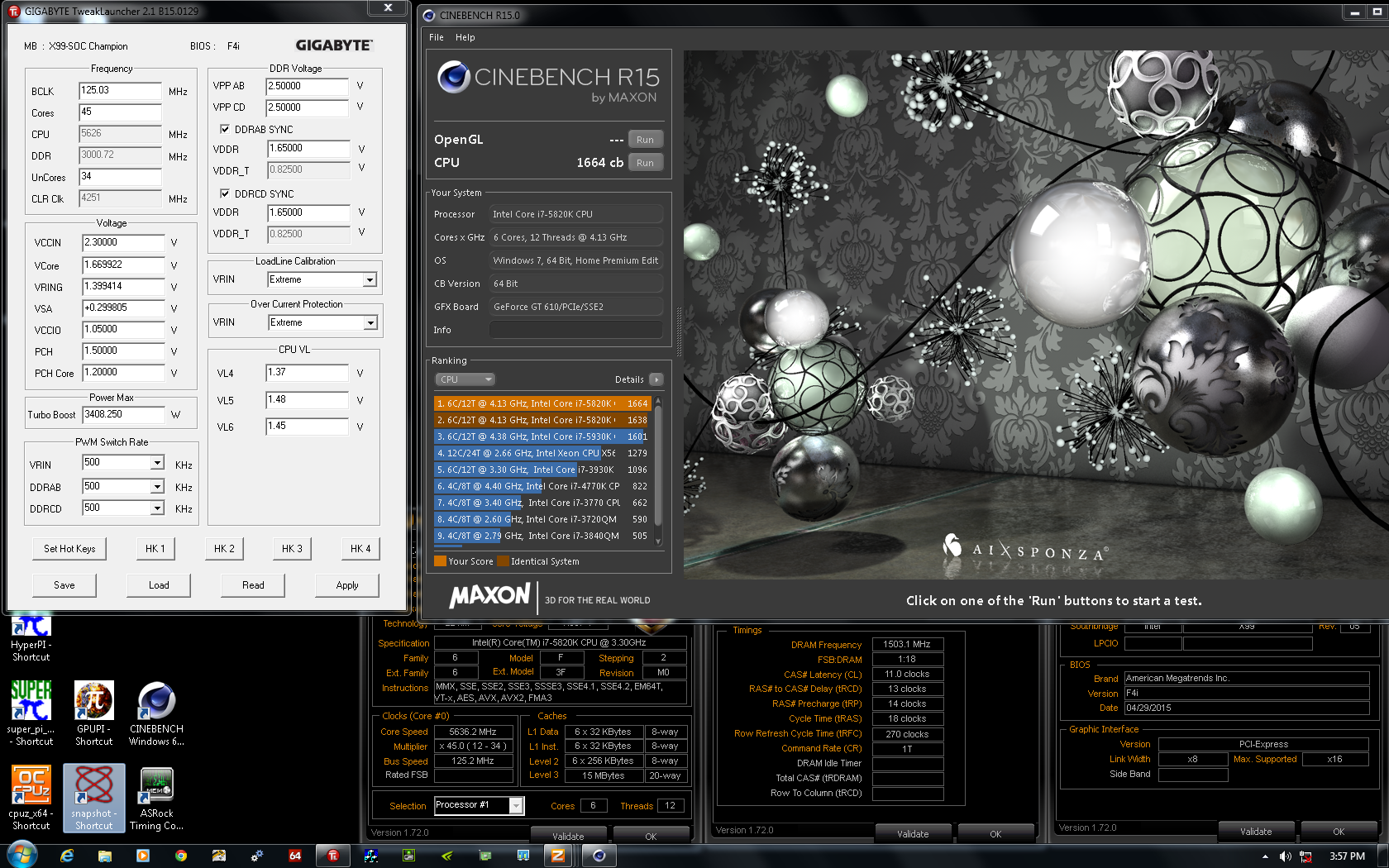Open Internet Explorer from the taskbar
This screenshot has width=1389, height=868.
[x=67, y=856]
